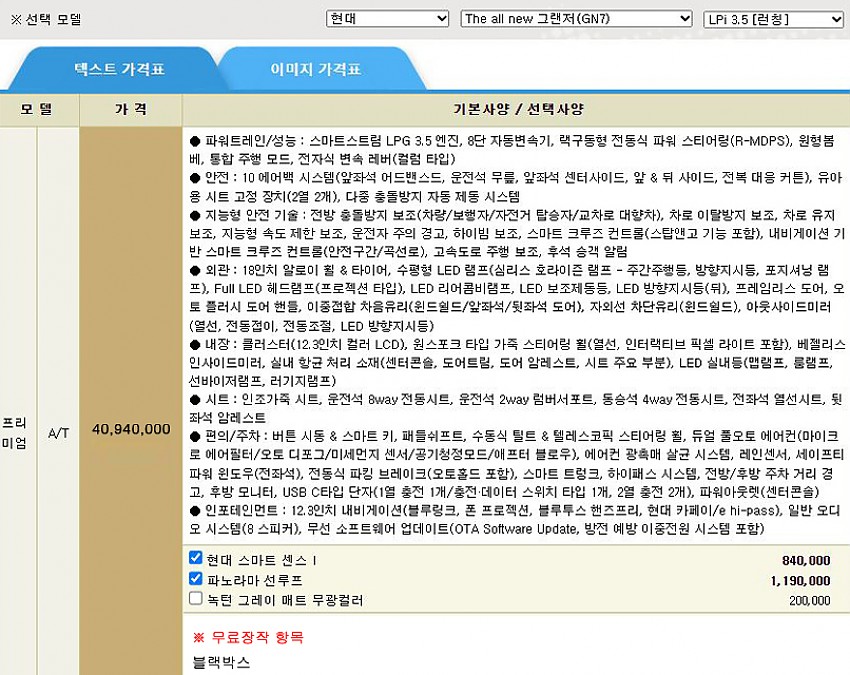Uncheck the 파노라마 선루프 option

196,579
